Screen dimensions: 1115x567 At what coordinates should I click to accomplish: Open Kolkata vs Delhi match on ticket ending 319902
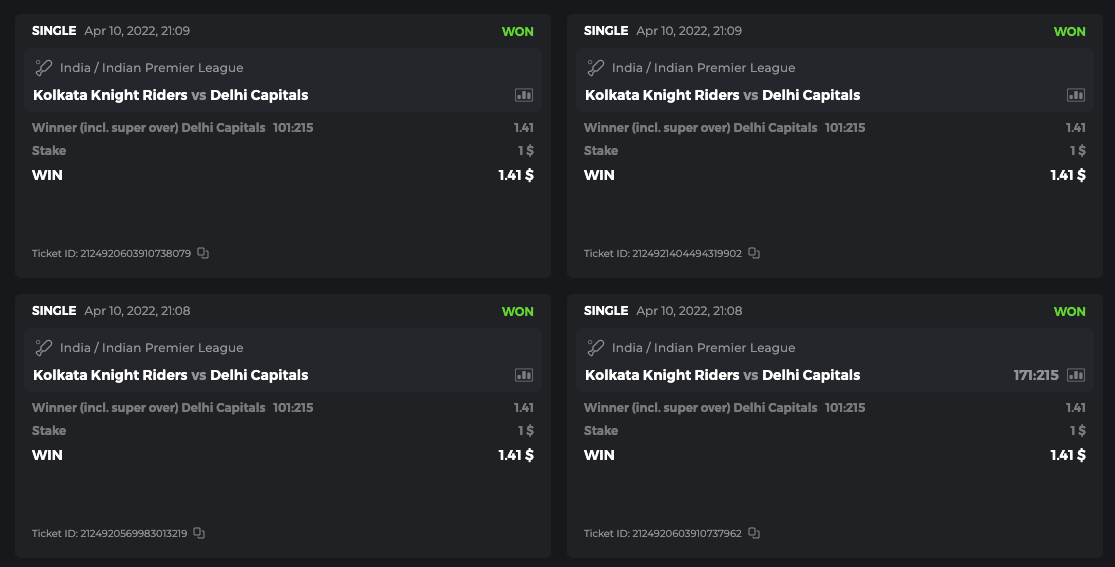[x=722, y=95]
